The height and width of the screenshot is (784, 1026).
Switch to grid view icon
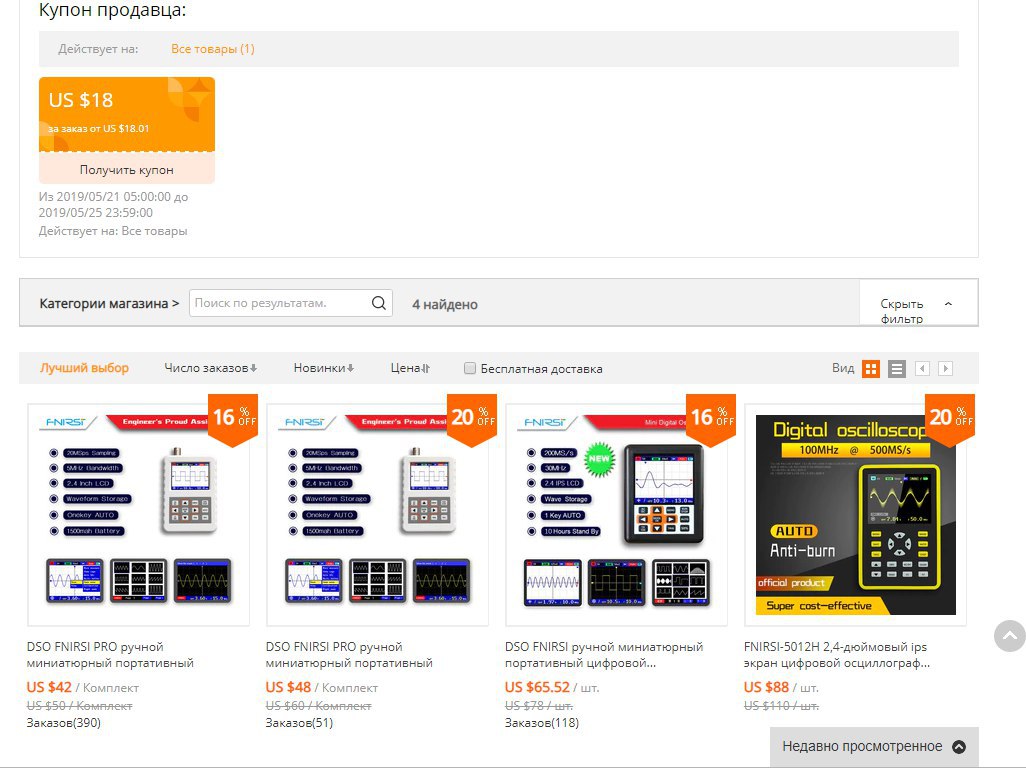coord(870,369)
